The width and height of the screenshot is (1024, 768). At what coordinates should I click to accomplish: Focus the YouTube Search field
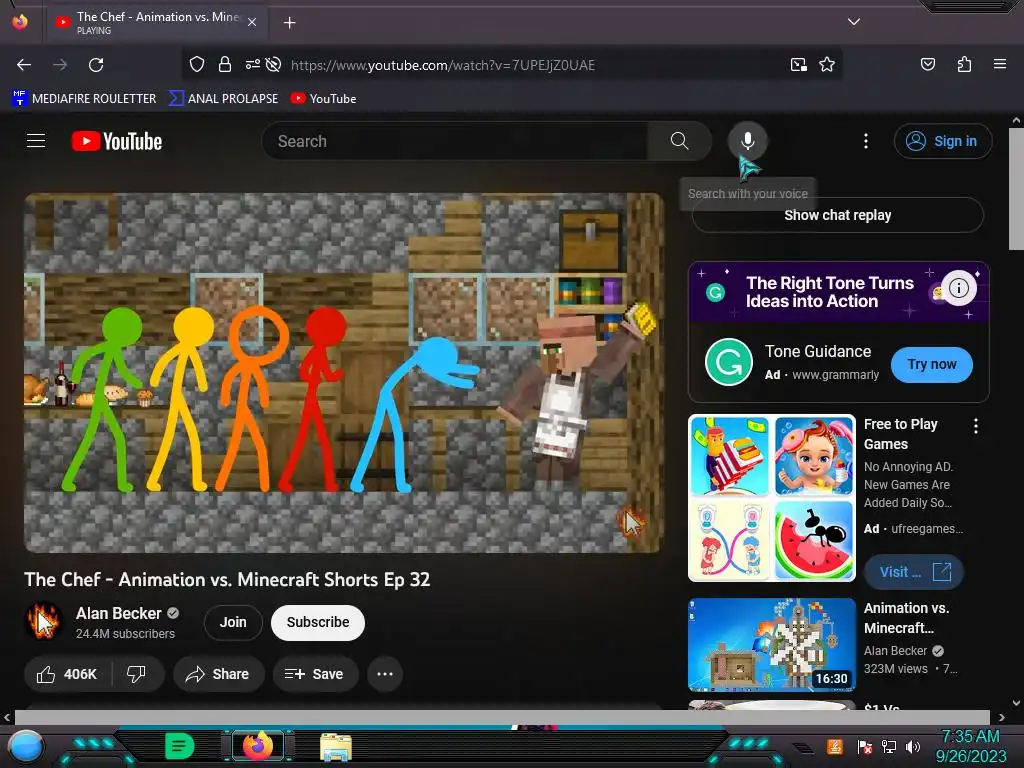point(456,141)
